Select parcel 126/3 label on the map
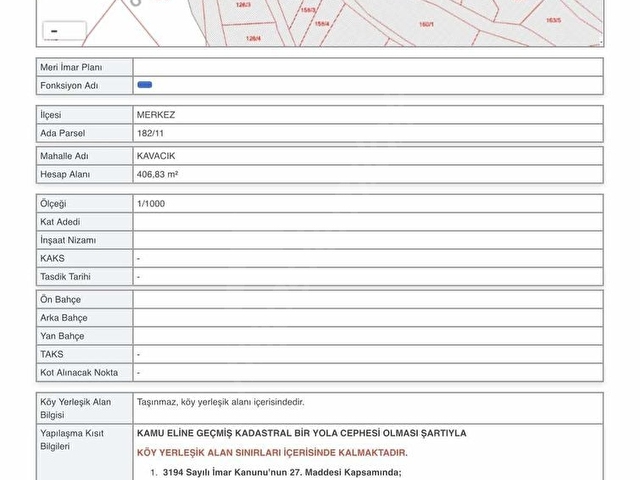 pos(243,5)
